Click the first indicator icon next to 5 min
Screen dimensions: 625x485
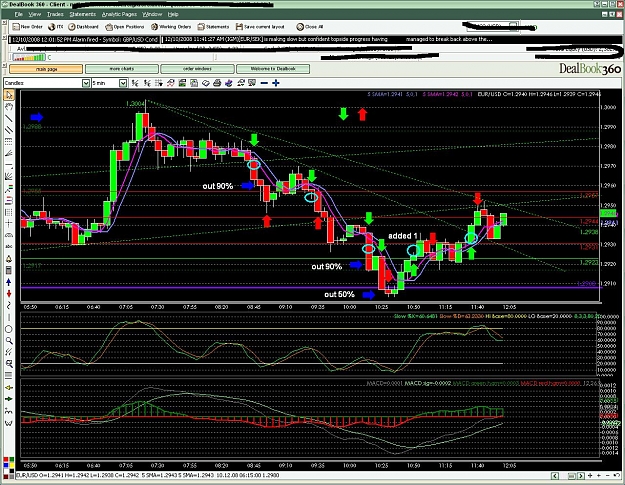(135, 83)
